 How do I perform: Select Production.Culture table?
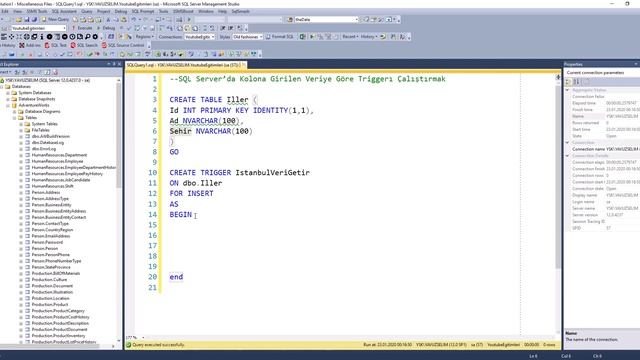(x=49, y=280)
